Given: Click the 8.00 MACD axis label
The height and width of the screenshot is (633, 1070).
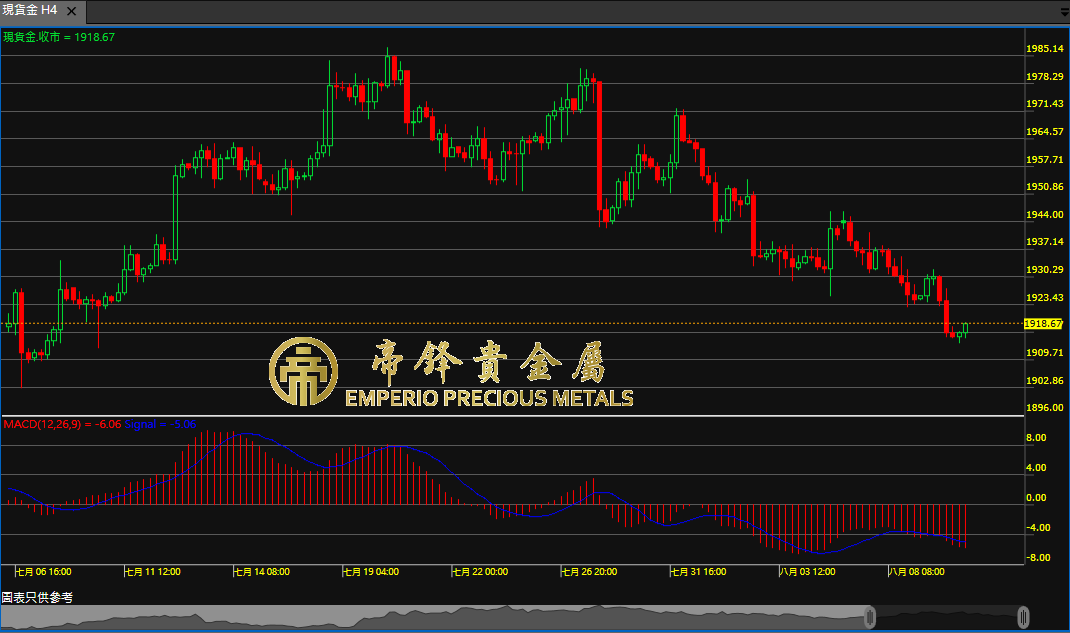Looking at the screenshot, I should (x=1036, y=437).
